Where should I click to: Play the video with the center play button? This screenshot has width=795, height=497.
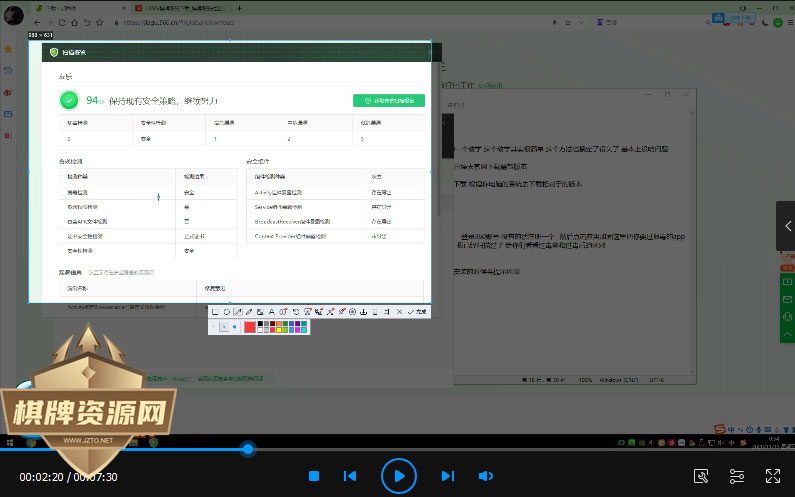399,476
